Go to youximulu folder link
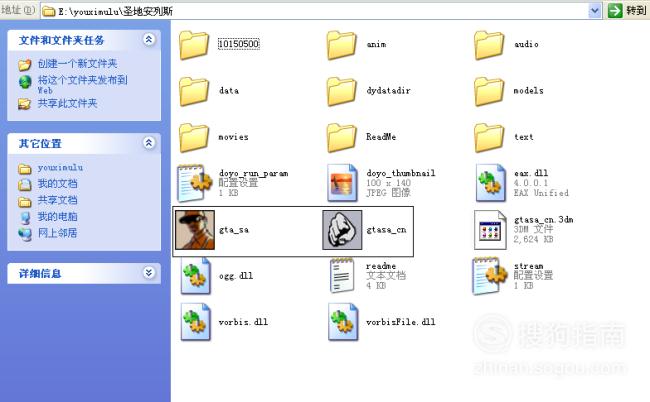The image size is (650, 402). 61,168
